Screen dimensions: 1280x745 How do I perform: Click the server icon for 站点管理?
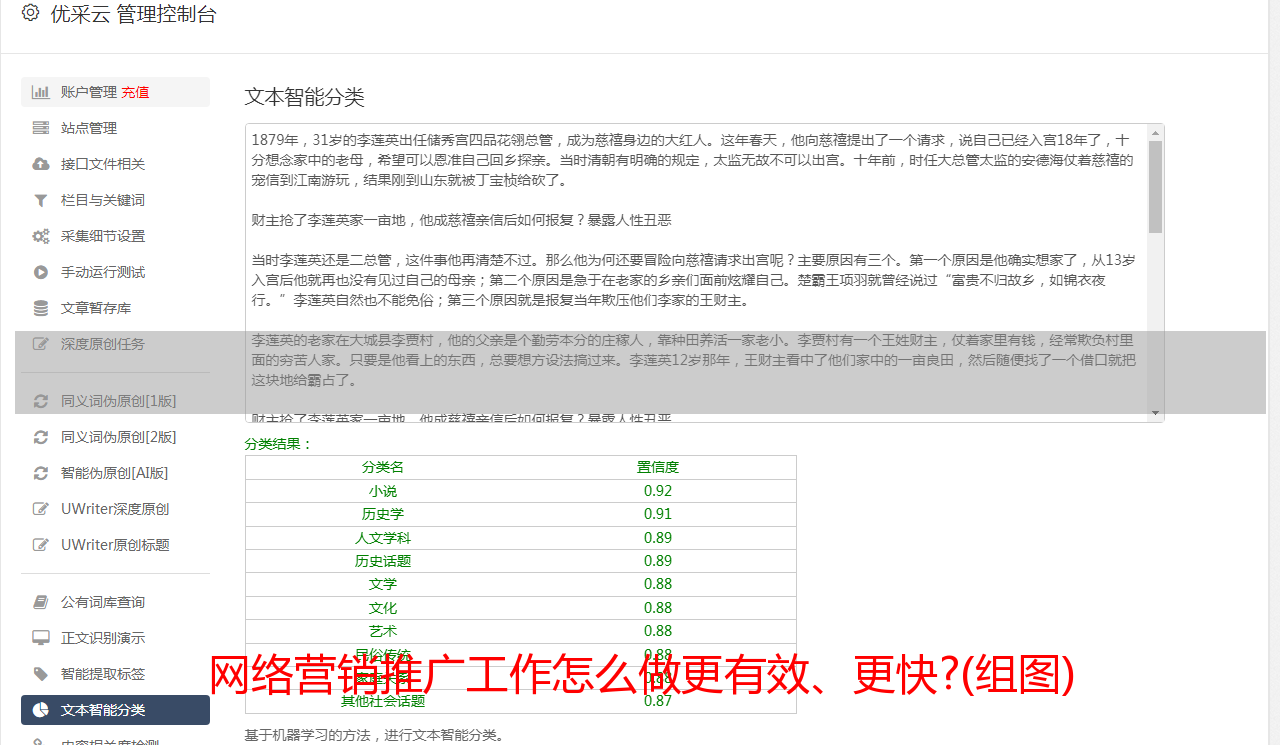[x=41, y=128]
